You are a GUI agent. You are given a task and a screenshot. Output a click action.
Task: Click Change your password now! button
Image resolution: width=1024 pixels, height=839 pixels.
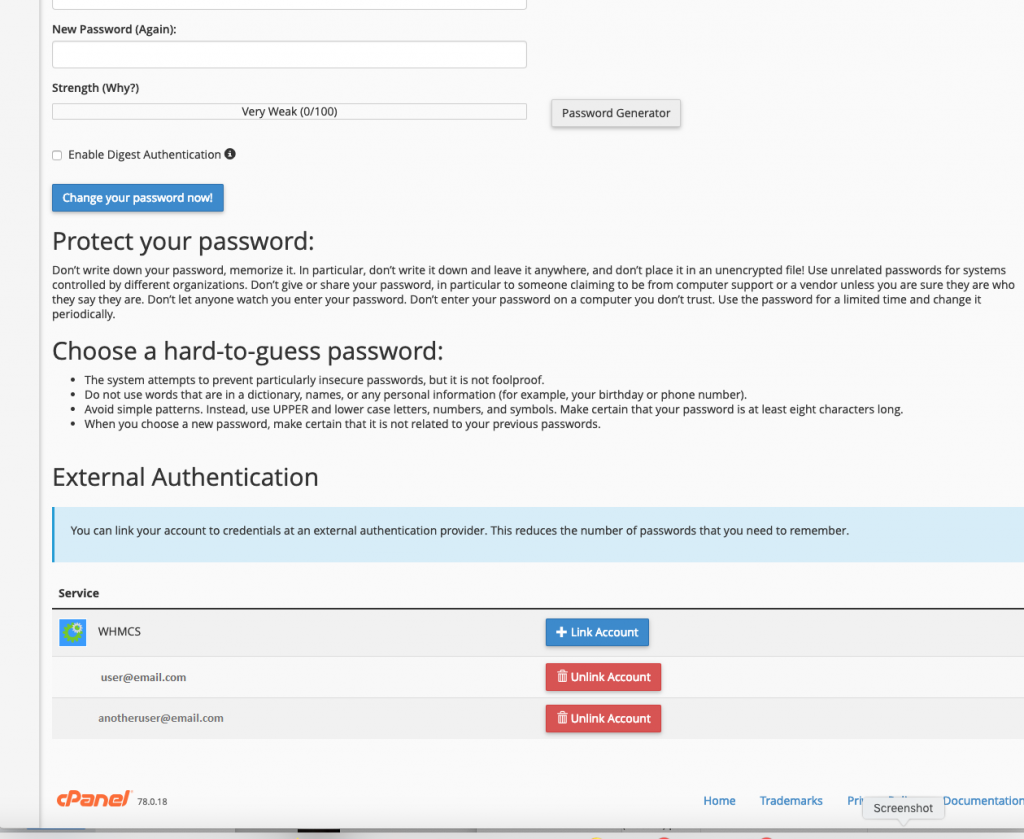click(x=138, y=198)
